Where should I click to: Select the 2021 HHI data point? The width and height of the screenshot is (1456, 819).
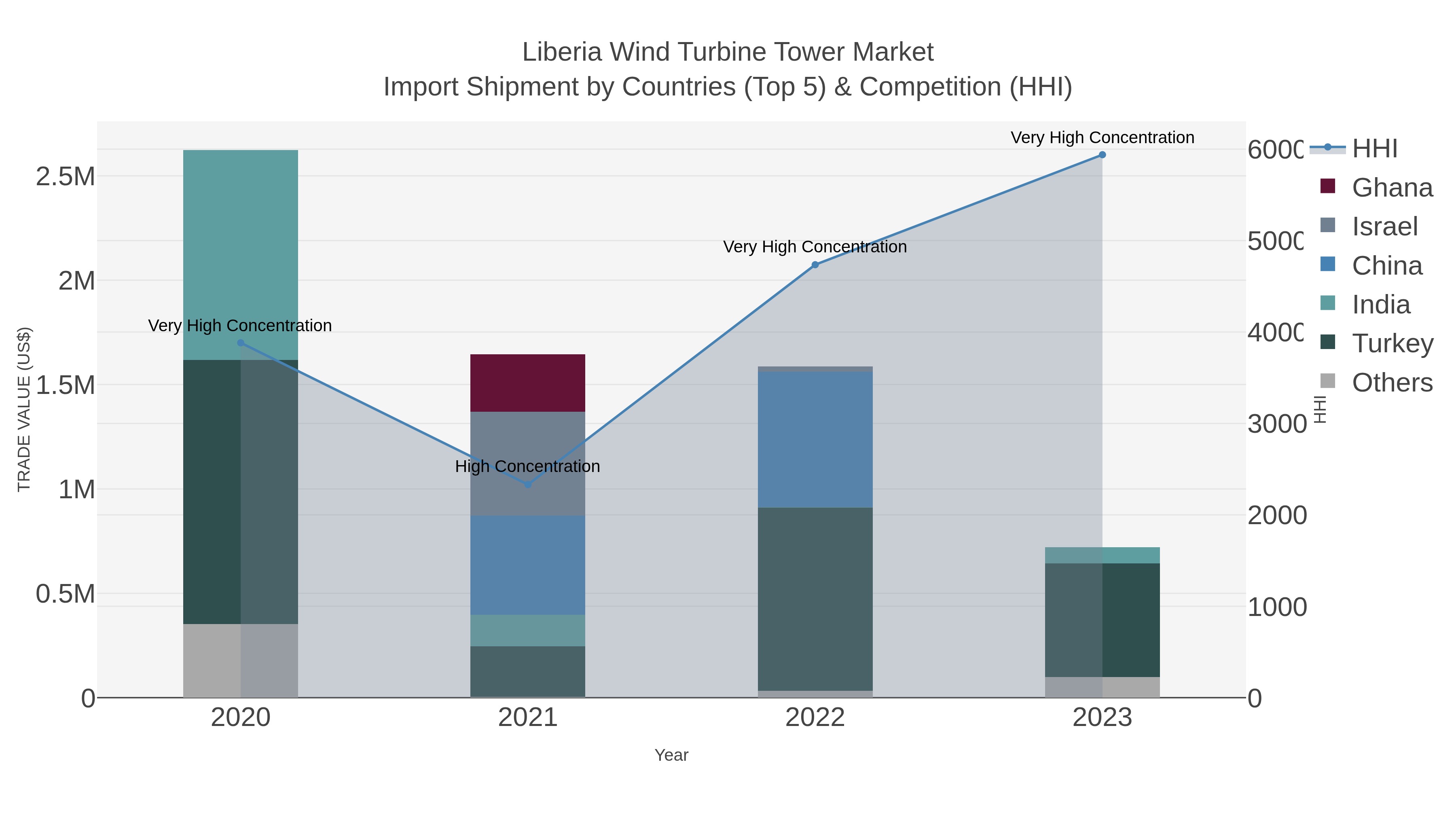click(528, 485)
